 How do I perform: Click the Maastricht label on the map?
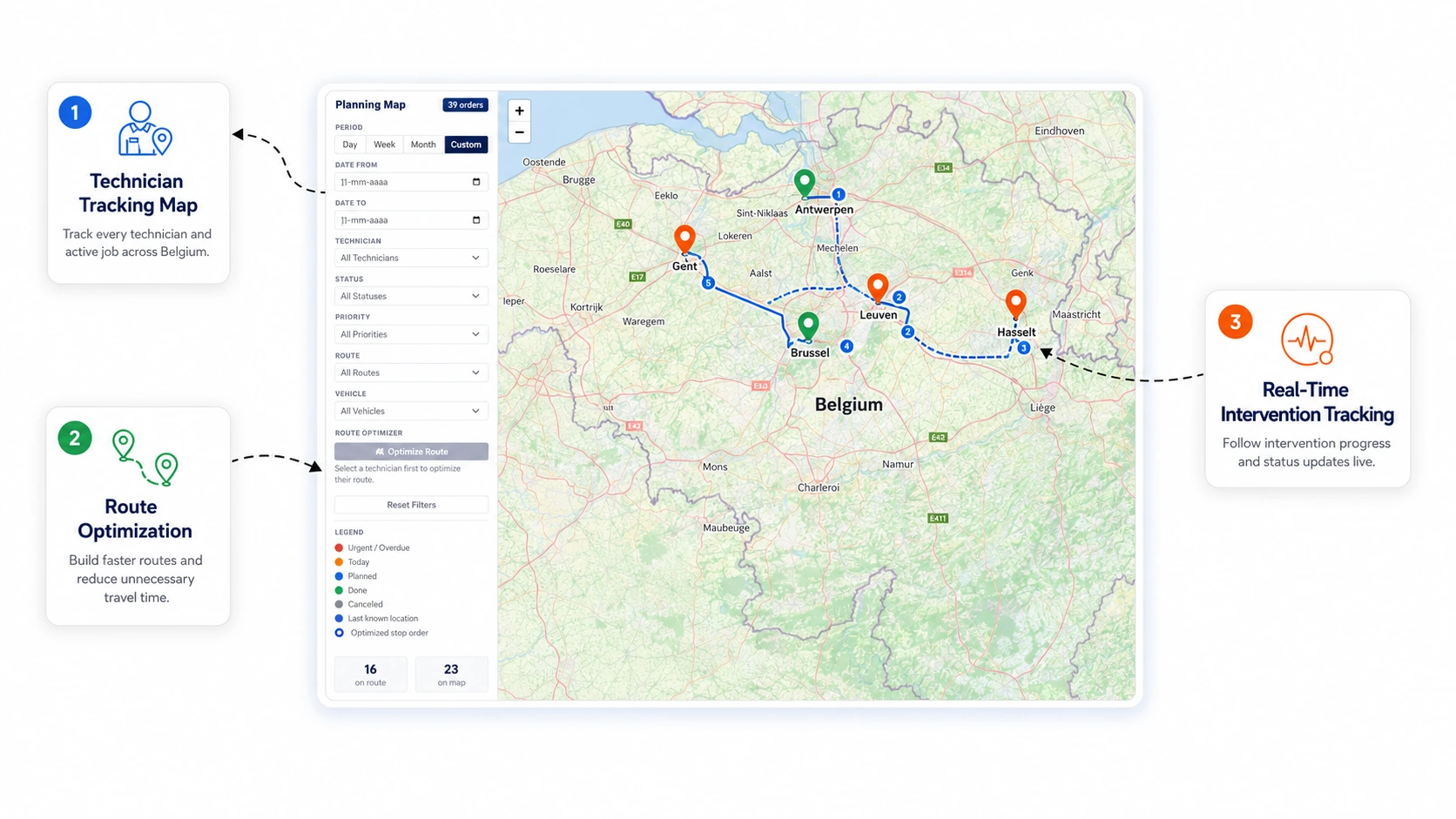pyautogui.click(x=1076, y=315)
